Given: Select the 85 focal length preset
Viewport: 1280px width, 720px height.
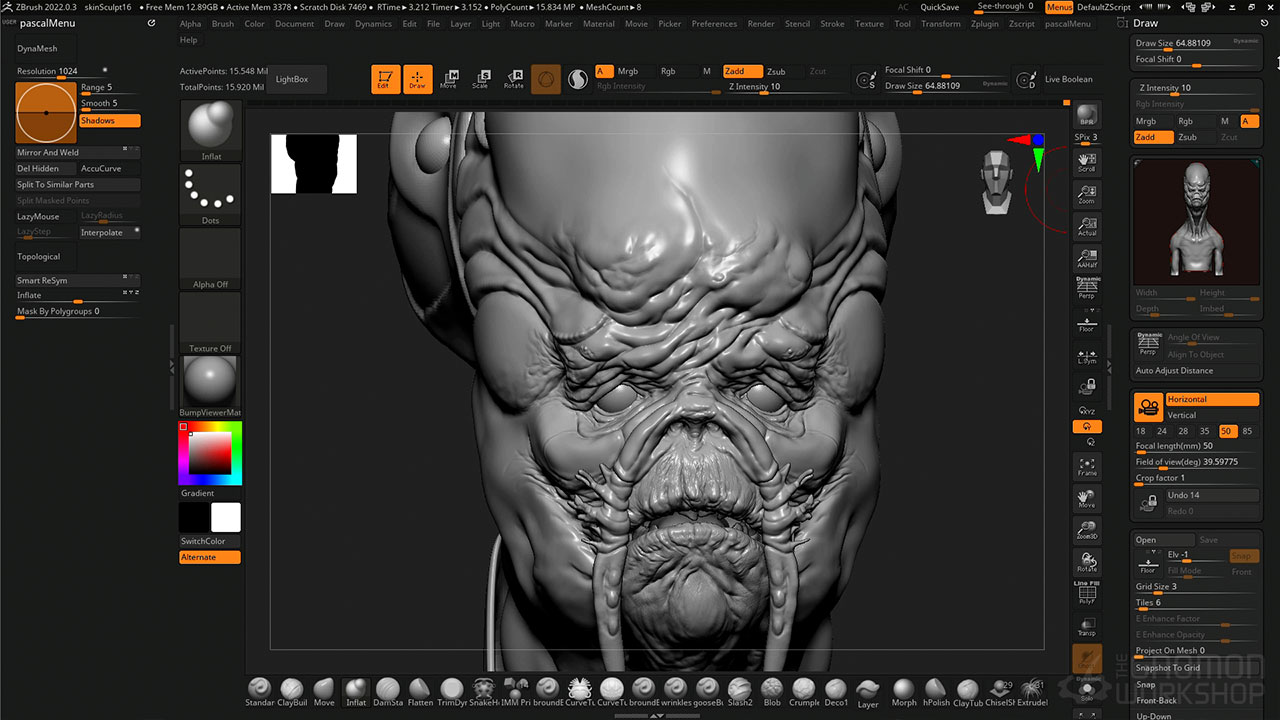Looking at the screenshot, I should [1247, 431].
